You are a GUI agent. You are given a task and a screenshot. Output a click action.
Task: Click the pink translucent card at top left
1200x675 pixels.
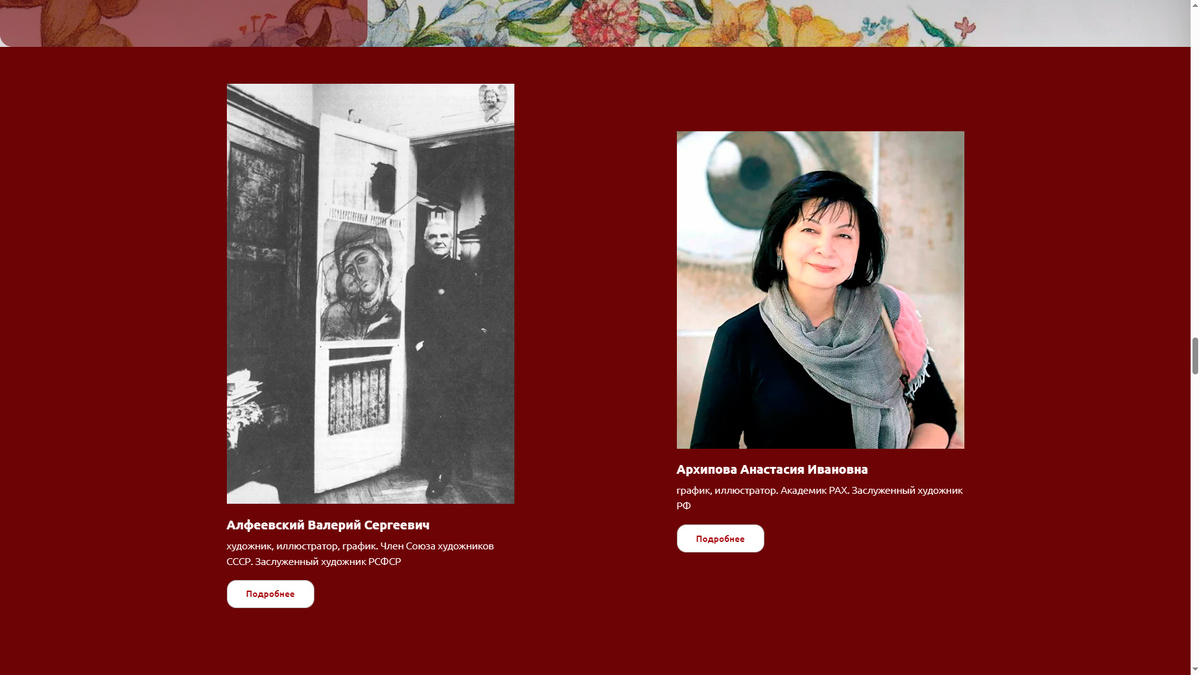(x=184, y=23)
